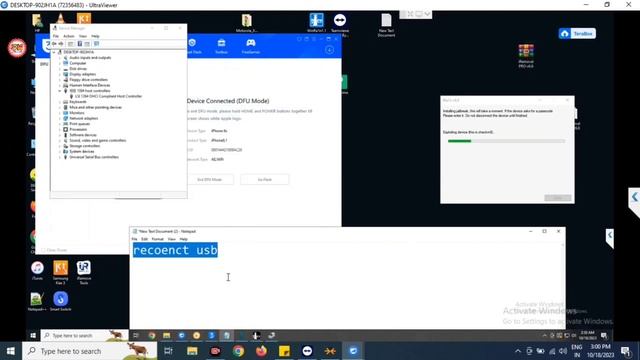Screen dimensions: 640x360
Task: Click the yellow Sticky Notes taskbar icon
Action: tap(284, 351)
